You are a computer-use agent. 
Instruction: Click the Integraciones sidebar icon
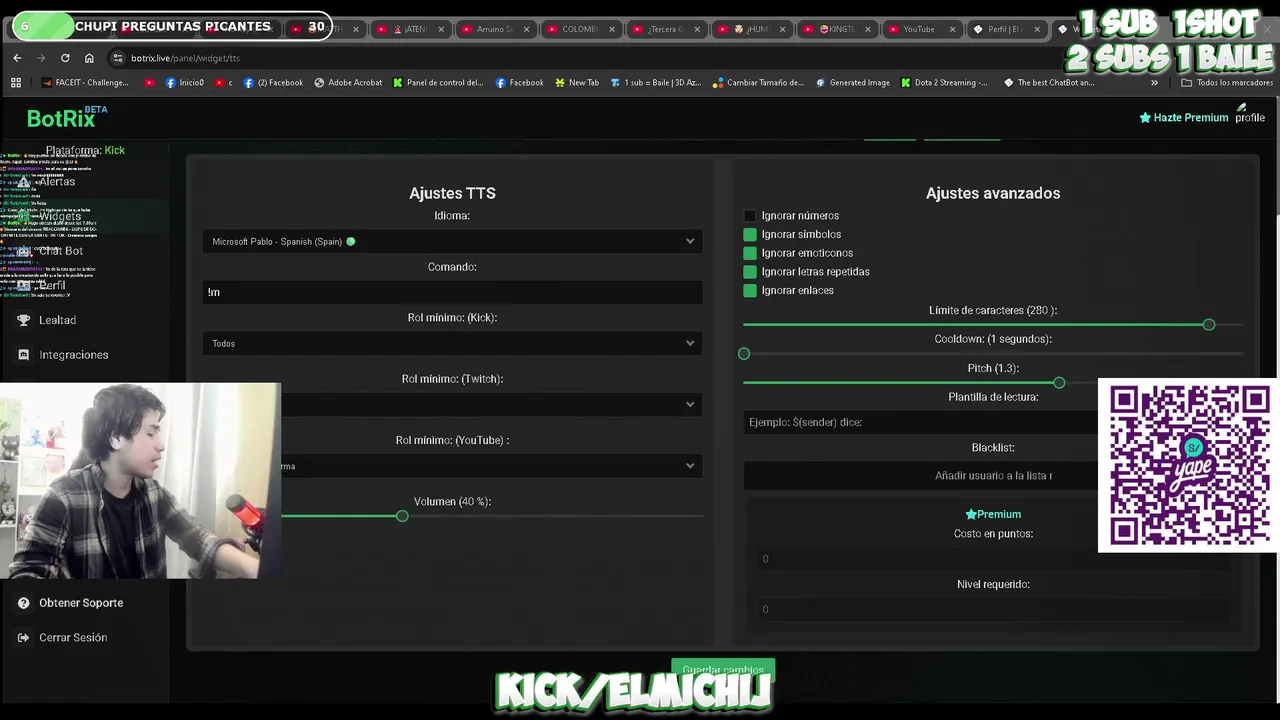click(24, 355)
